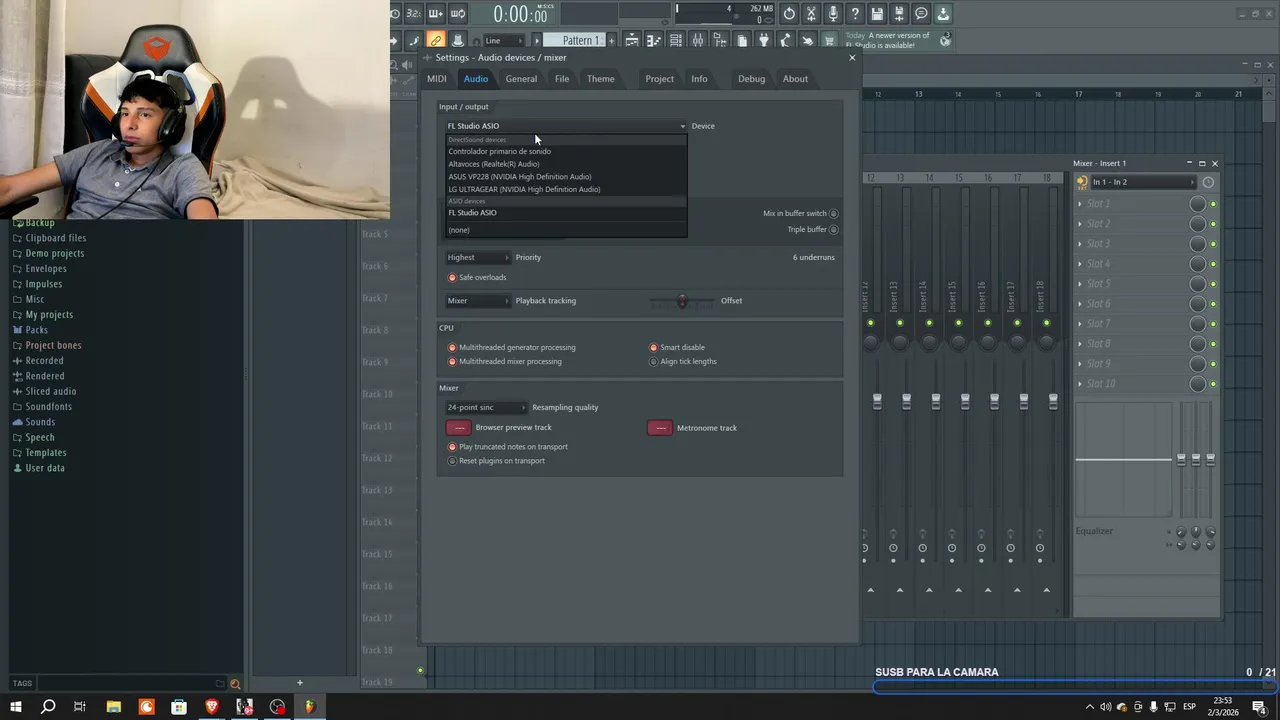Switch to the About tab
Screen dimensions: 1280x720
795,79
